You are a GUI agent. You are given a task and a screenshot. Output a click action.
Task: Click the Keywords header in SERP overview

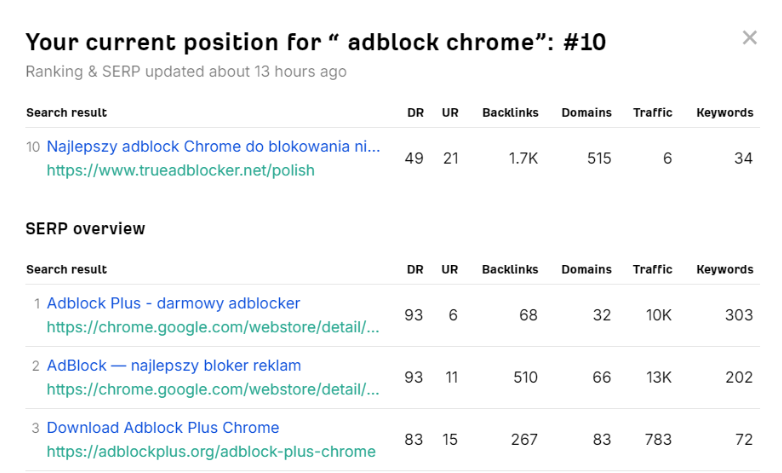[x=724, y=269]
